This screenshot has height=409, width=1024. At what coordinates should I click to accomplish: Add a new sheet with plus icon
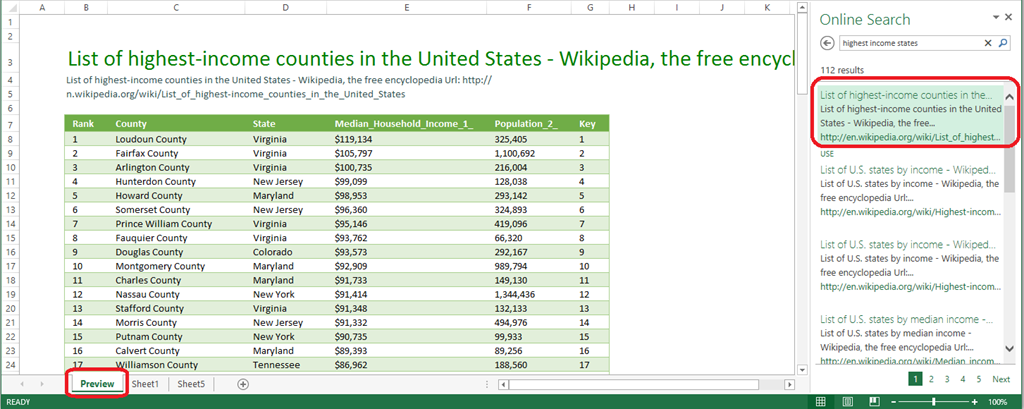coord(243,384)
